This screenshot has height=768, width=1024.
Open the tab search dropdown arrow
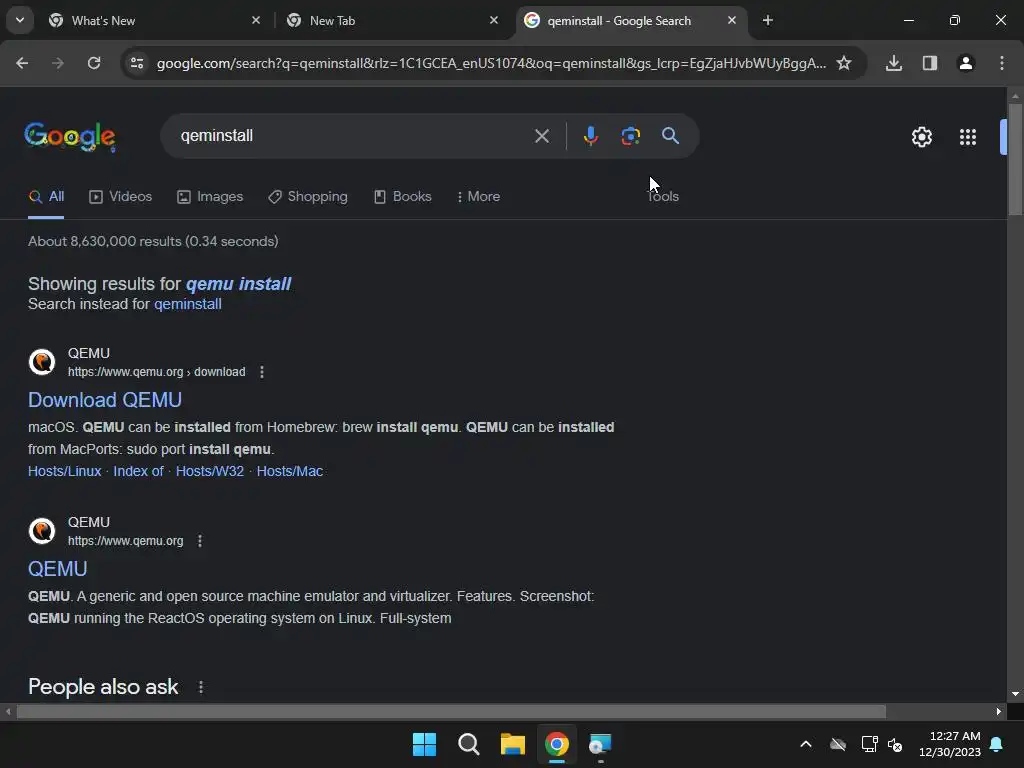coord(20,20)
